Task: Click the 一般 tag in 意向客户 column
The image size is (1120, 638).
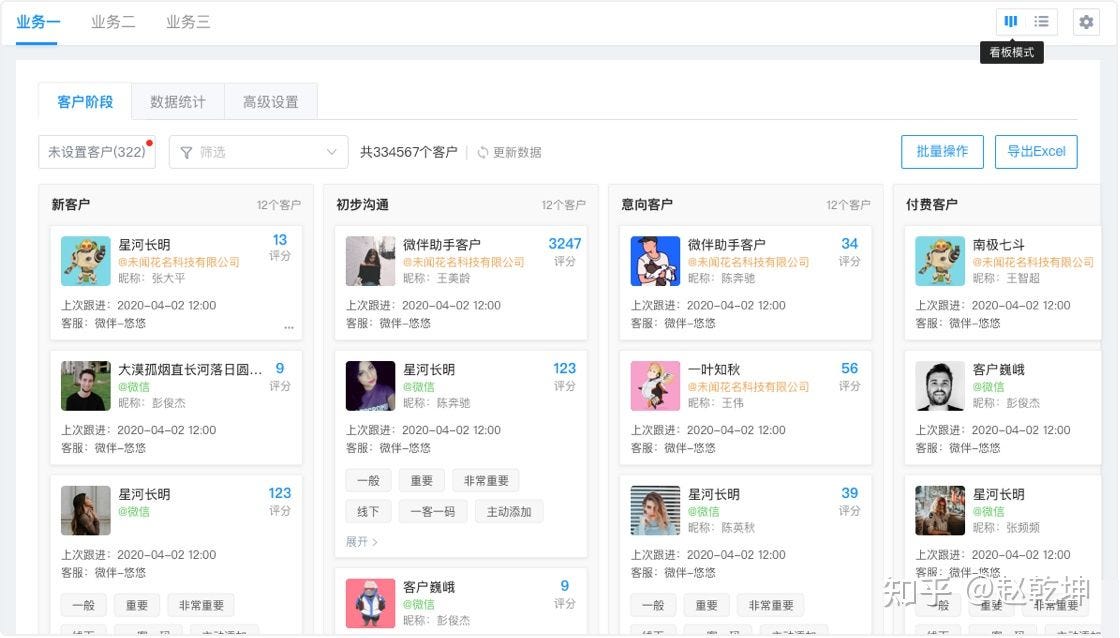Action: tap(653, 605)
